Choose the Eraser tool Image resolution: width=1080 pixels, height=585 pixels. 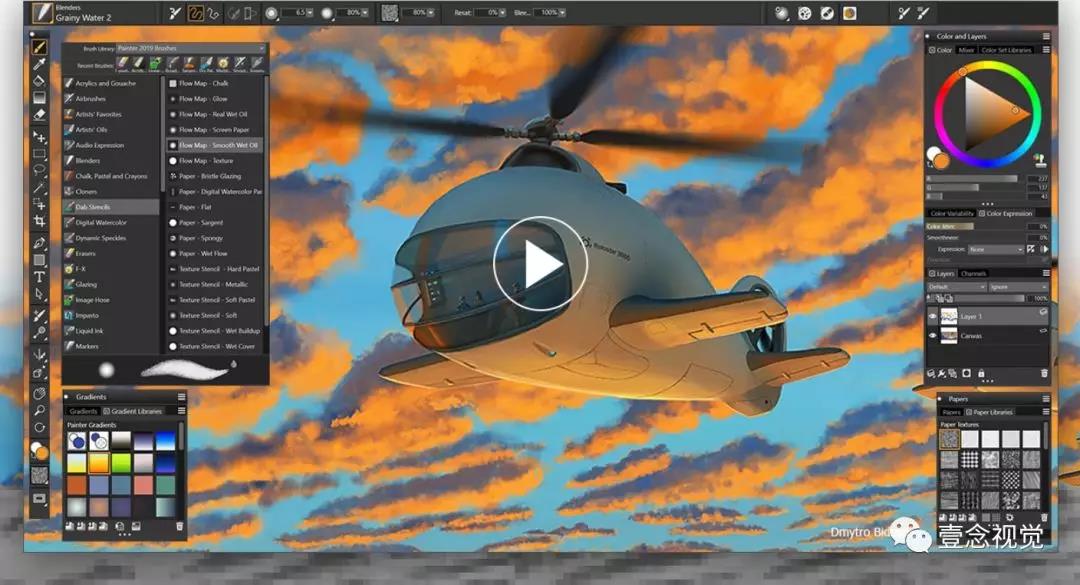40,115
